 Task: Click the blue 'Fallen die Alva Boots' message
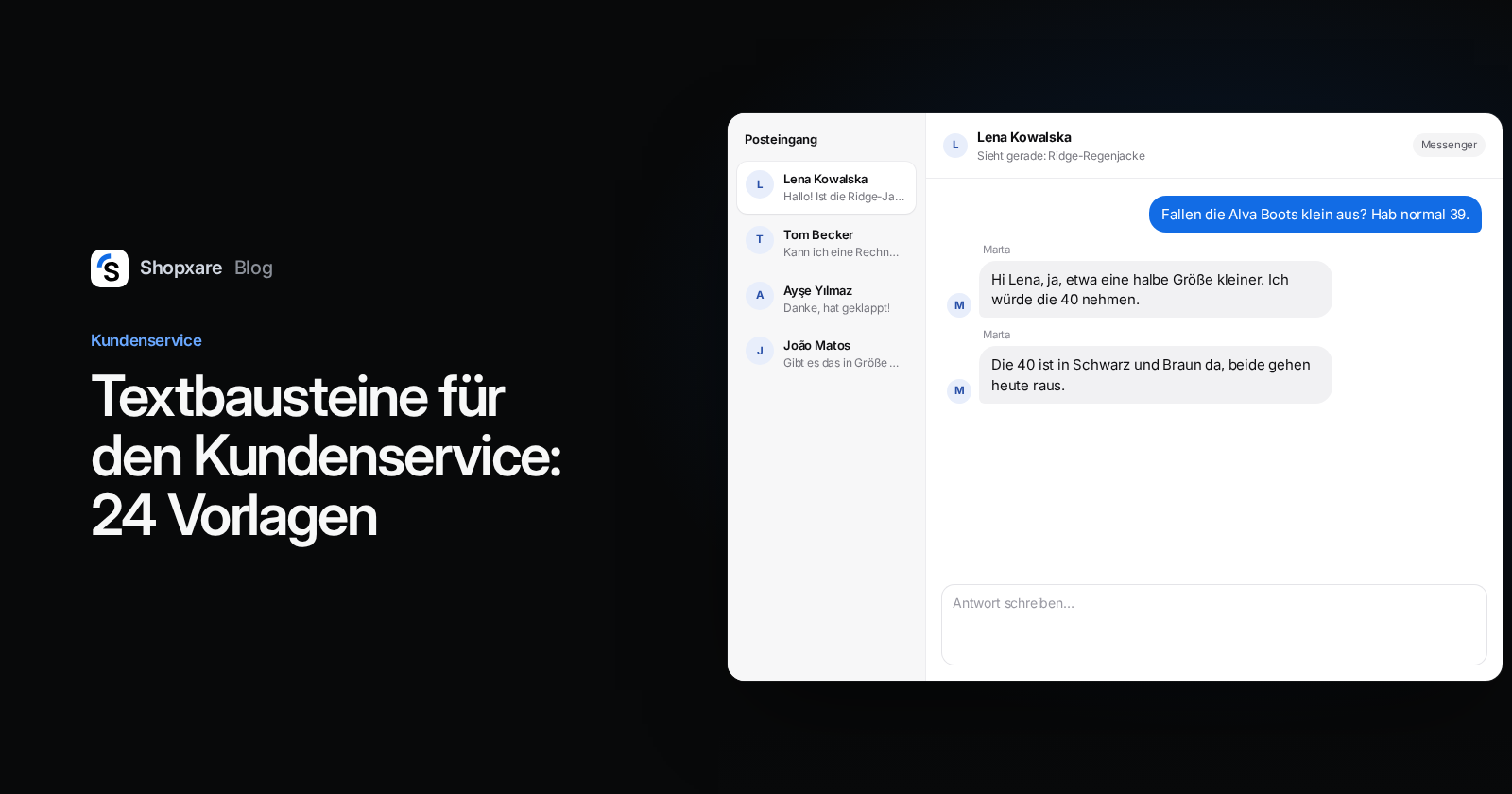click(1314, 215)
